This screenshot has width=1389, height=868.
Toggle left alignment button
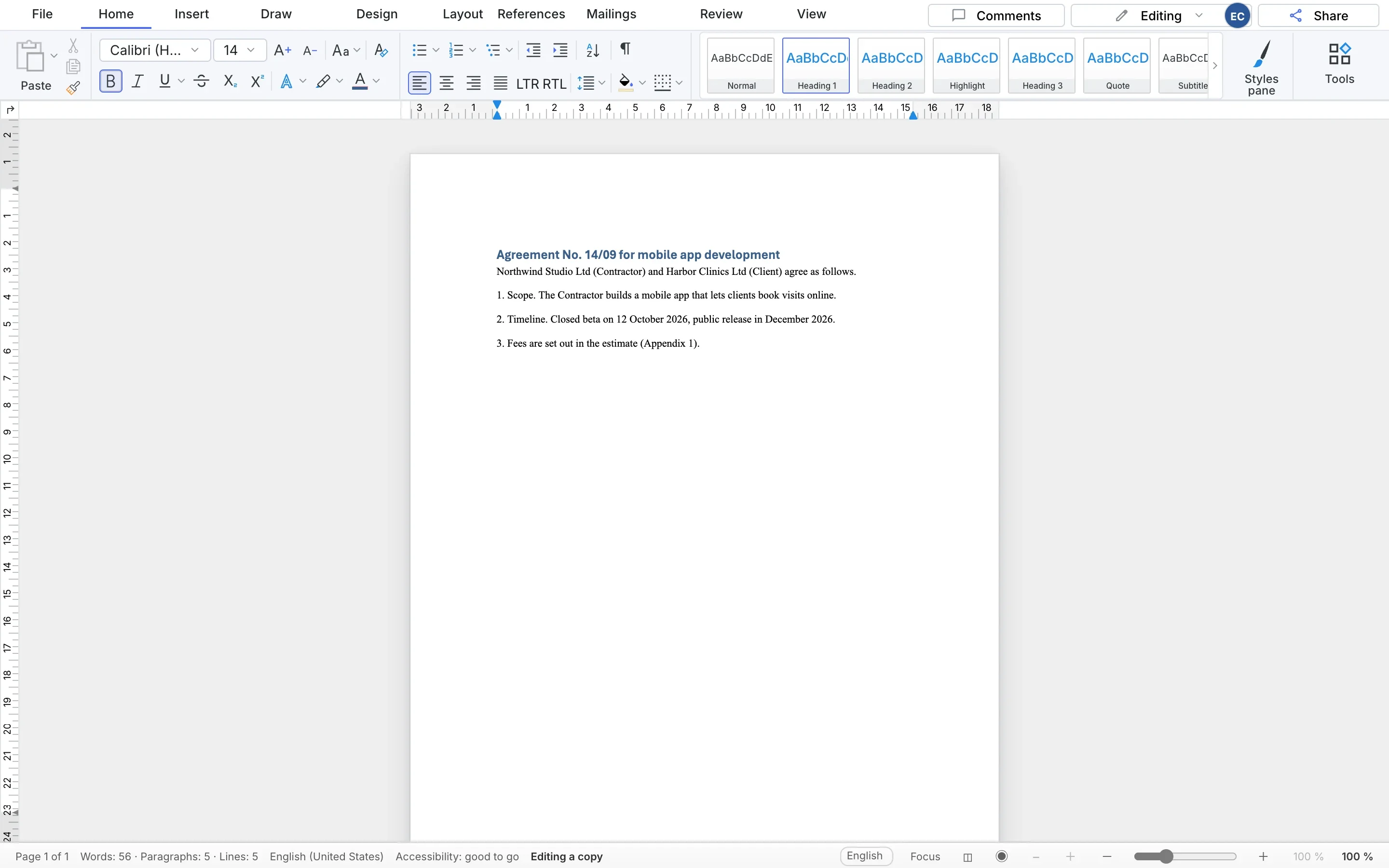click(420, 83)
